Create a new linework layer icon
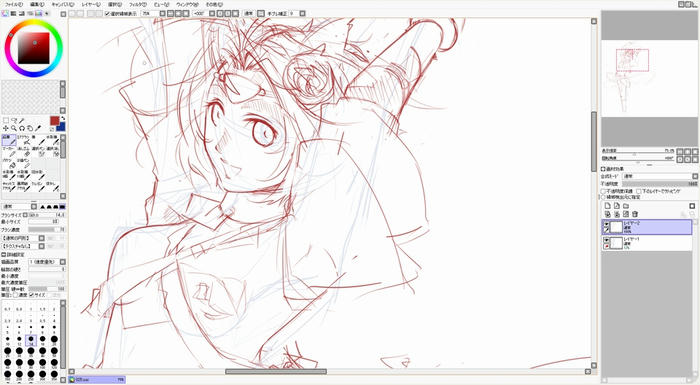 point(617,206)
